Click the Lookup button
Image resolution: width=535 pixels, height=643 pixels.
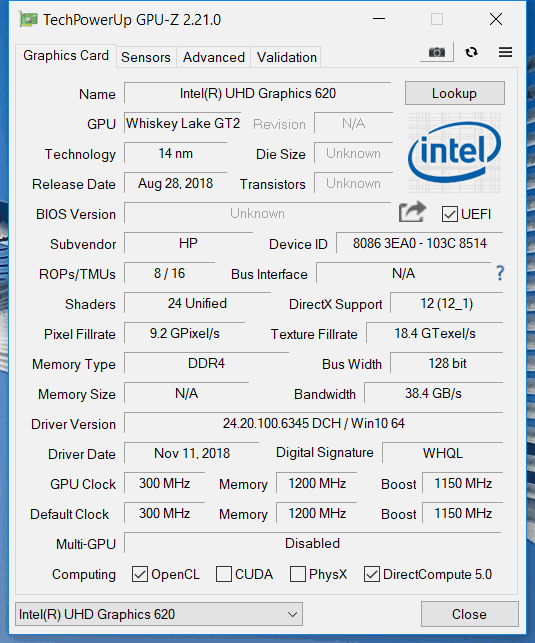click(x=455, y=93)
